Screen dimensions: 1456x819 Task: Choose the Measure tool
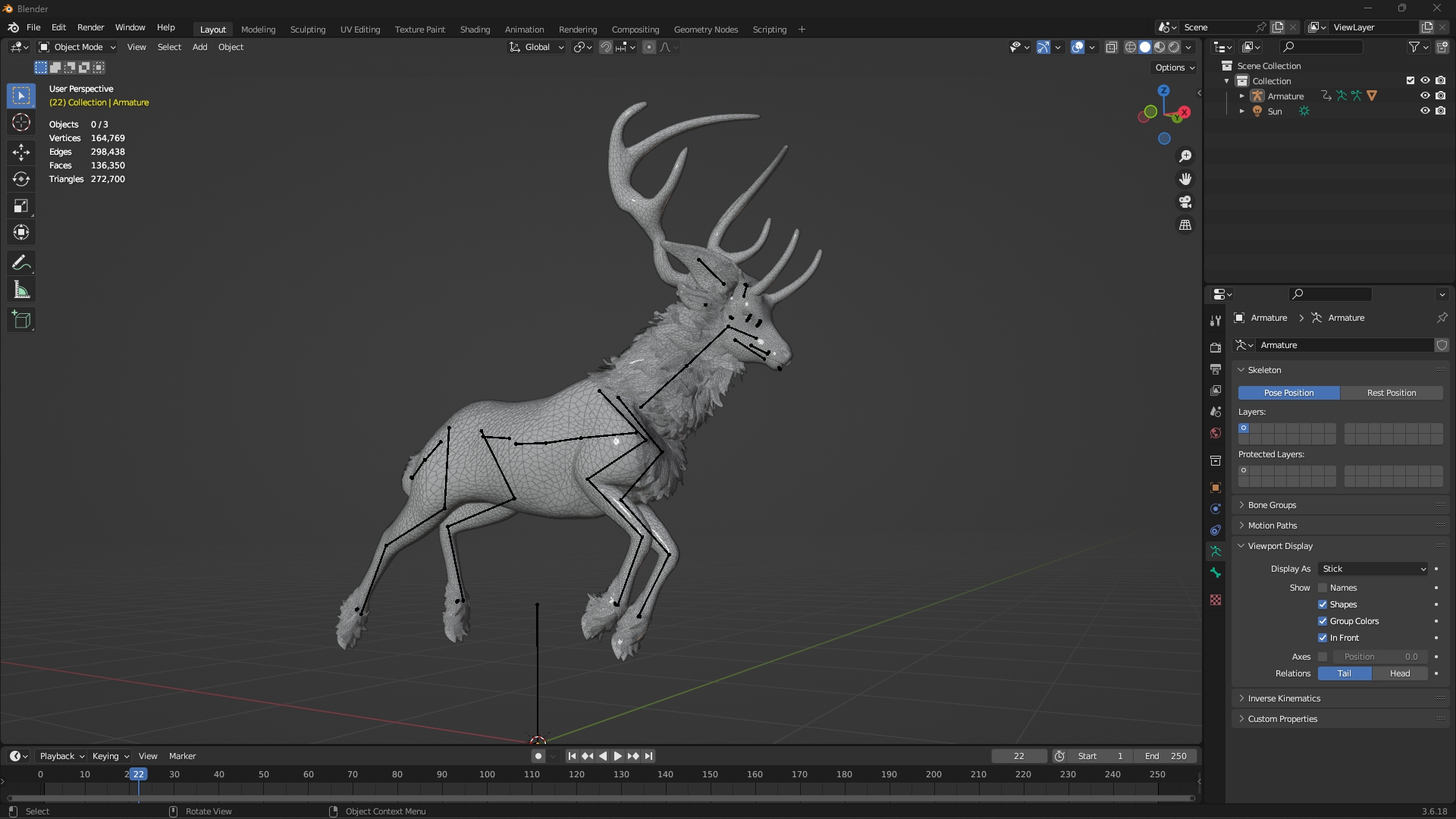click(x=21, y=290)
